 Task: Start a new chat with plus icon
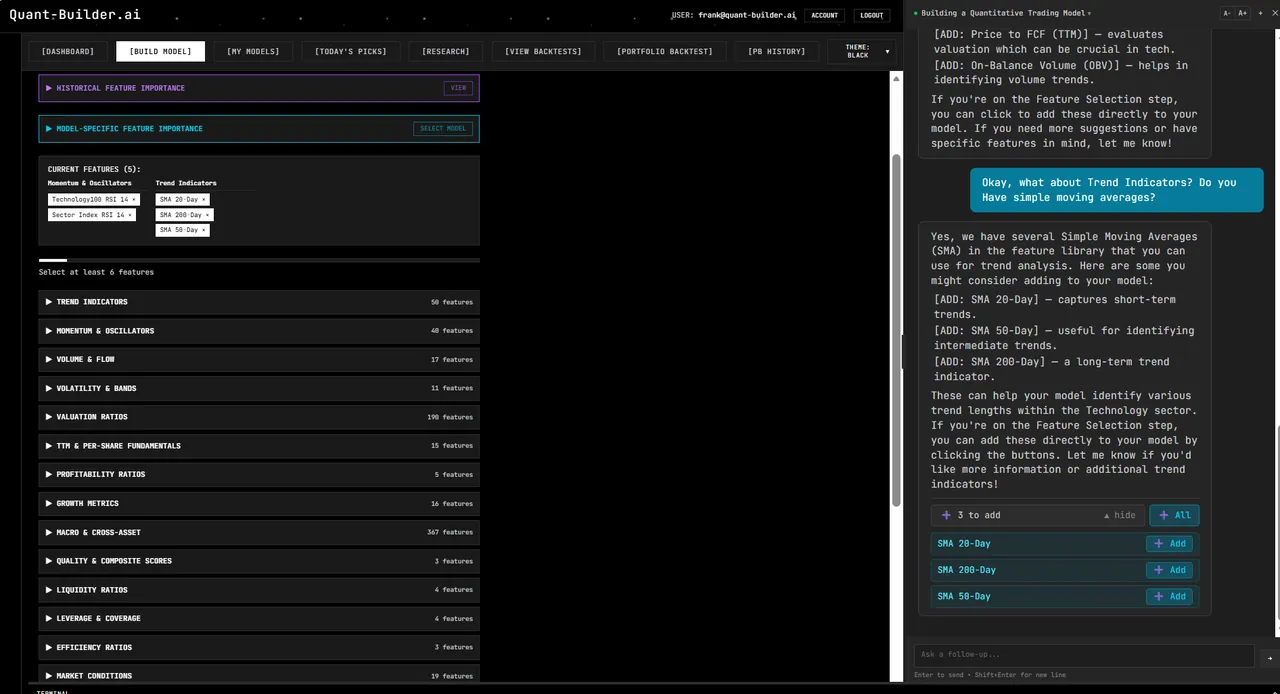coord(1259,13)
